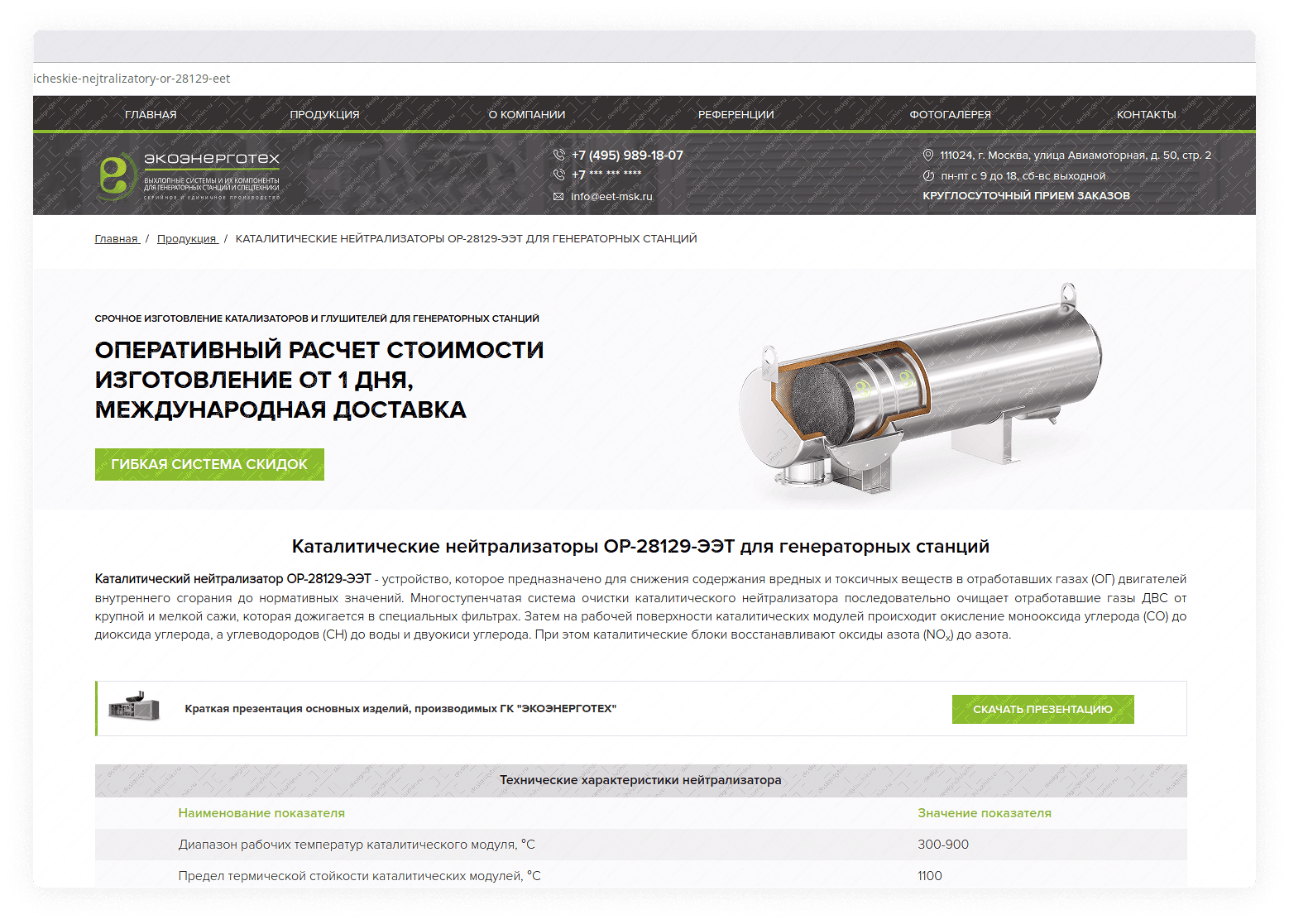Viewport: 1289px width, 924px height.
Task: Click the map pin icon by address
Action: coord(928,156)
